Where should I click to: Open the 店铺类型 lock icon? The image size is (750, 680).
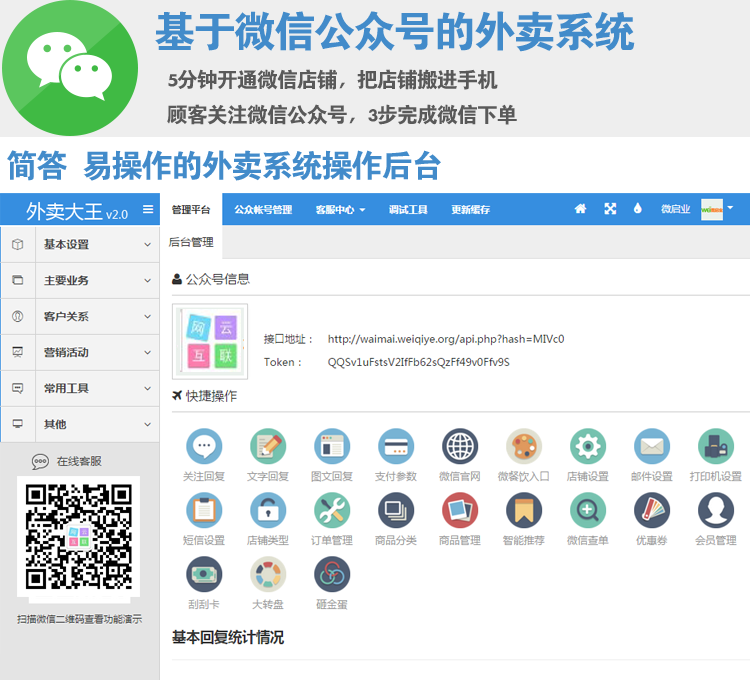pos(268,510)
